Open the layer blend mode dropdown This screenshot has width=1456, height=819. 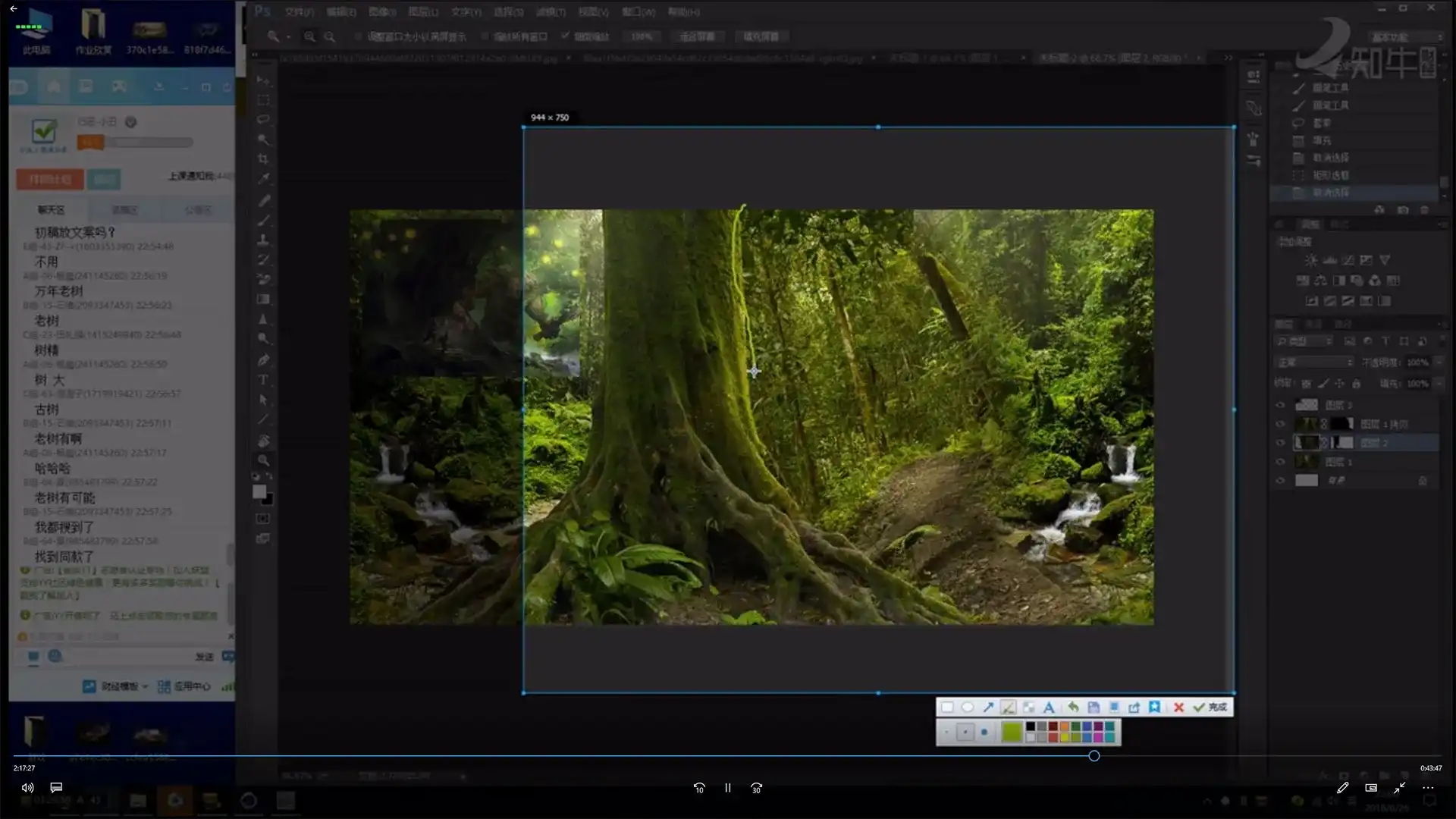coord(1314,362)
